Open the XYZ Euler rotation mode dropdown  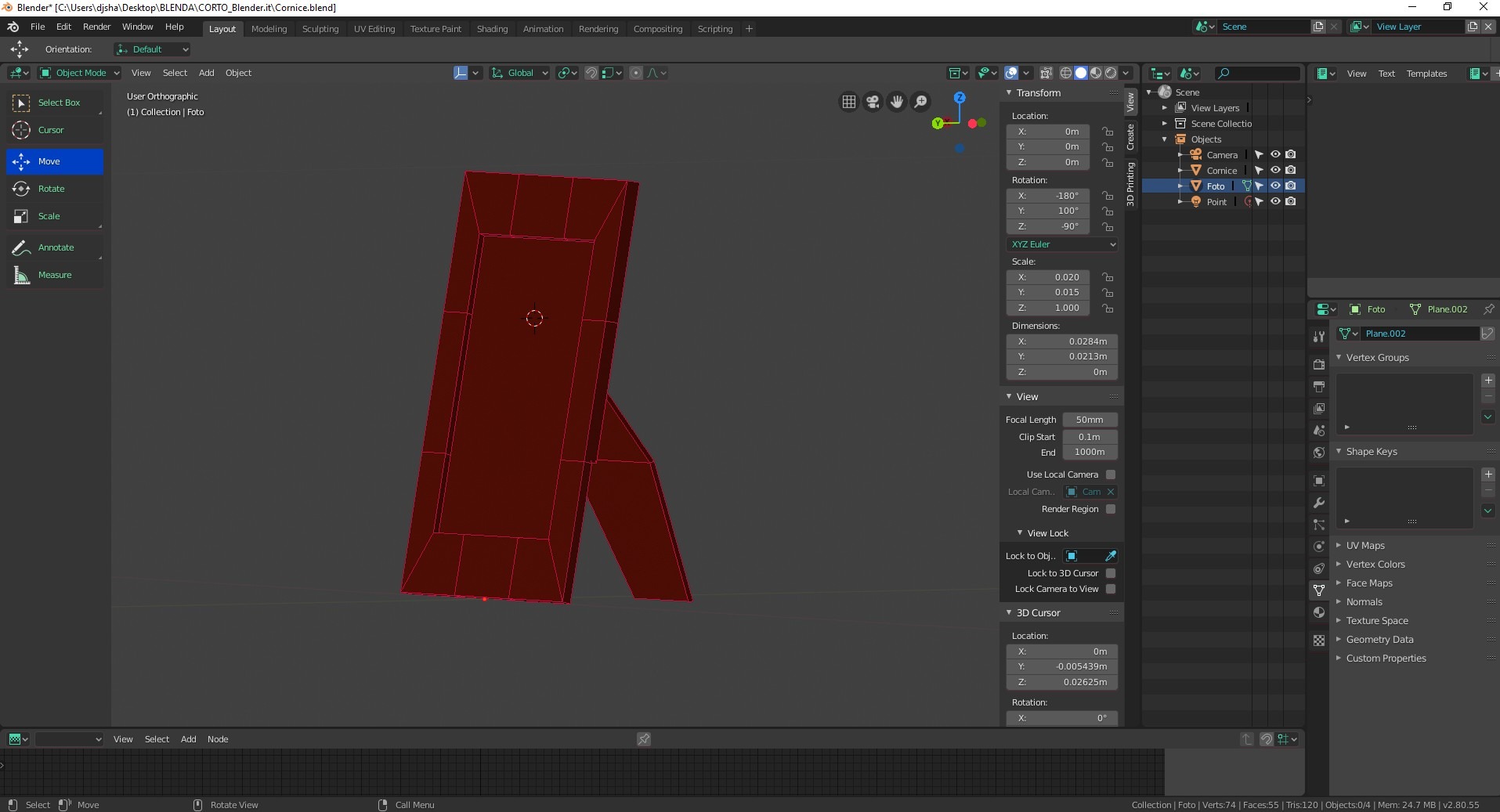(1062, 244)
